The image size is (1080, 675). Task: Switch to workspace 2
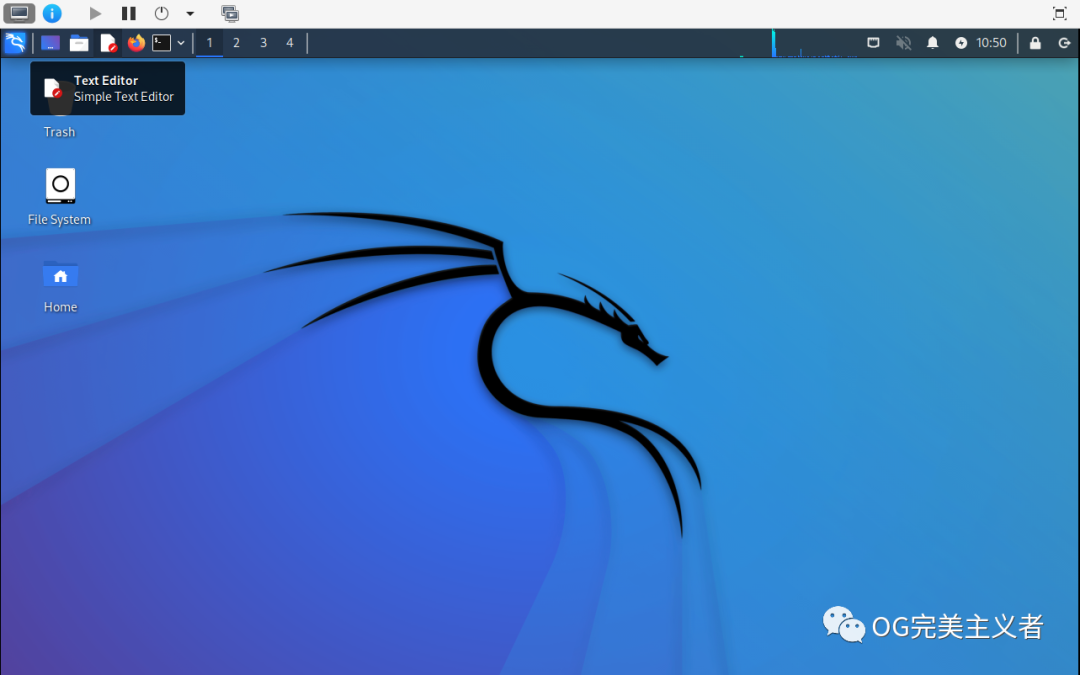[236, 43]
